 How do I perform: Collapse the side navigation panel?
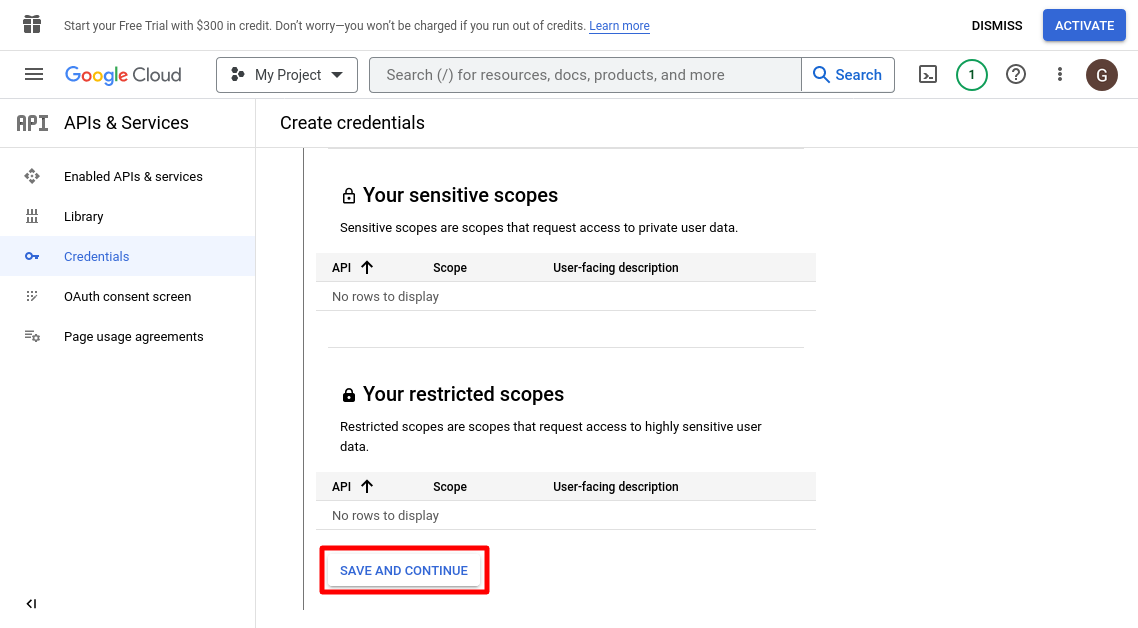[31, 604]
